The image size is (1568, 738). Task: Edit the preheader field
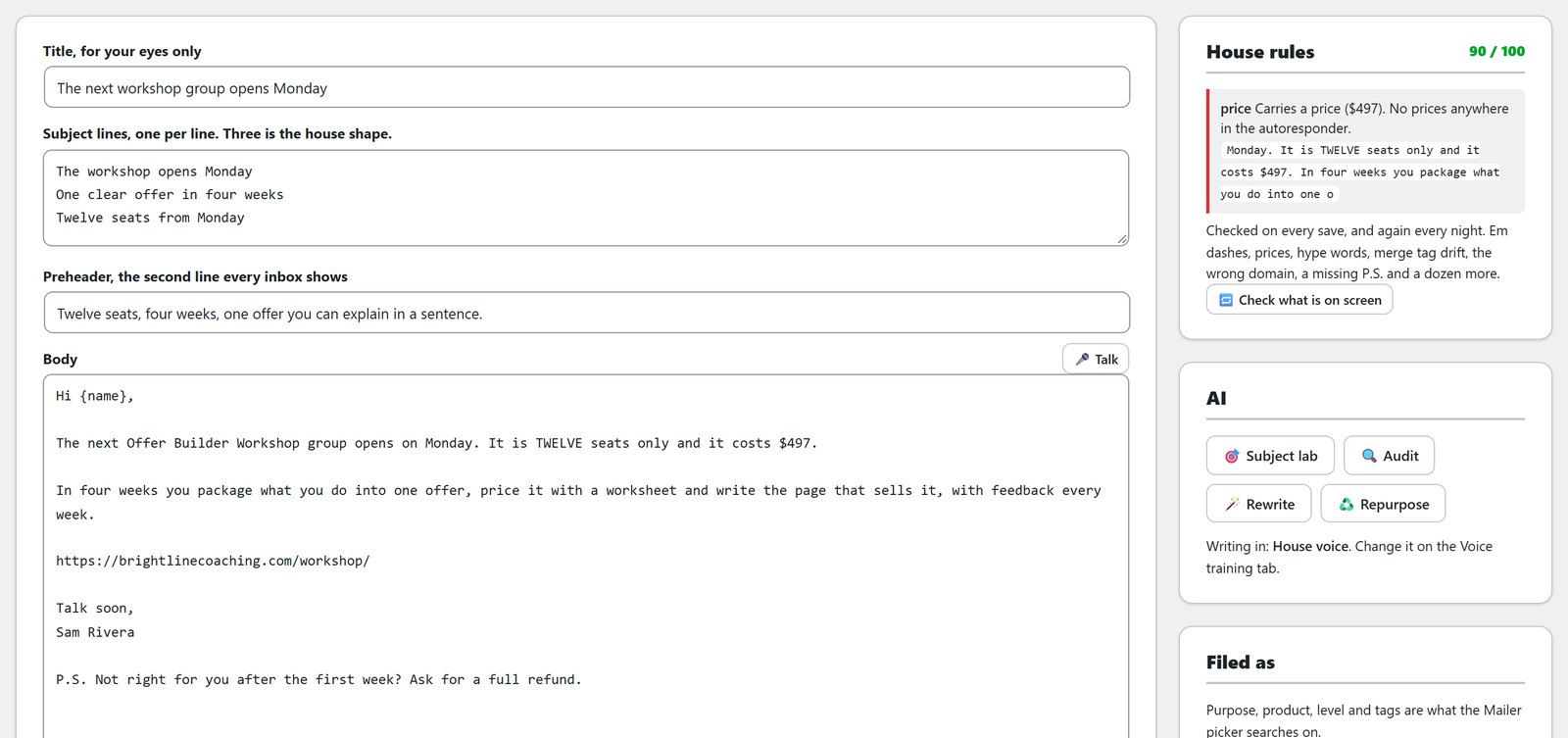[x=587, y=313]
